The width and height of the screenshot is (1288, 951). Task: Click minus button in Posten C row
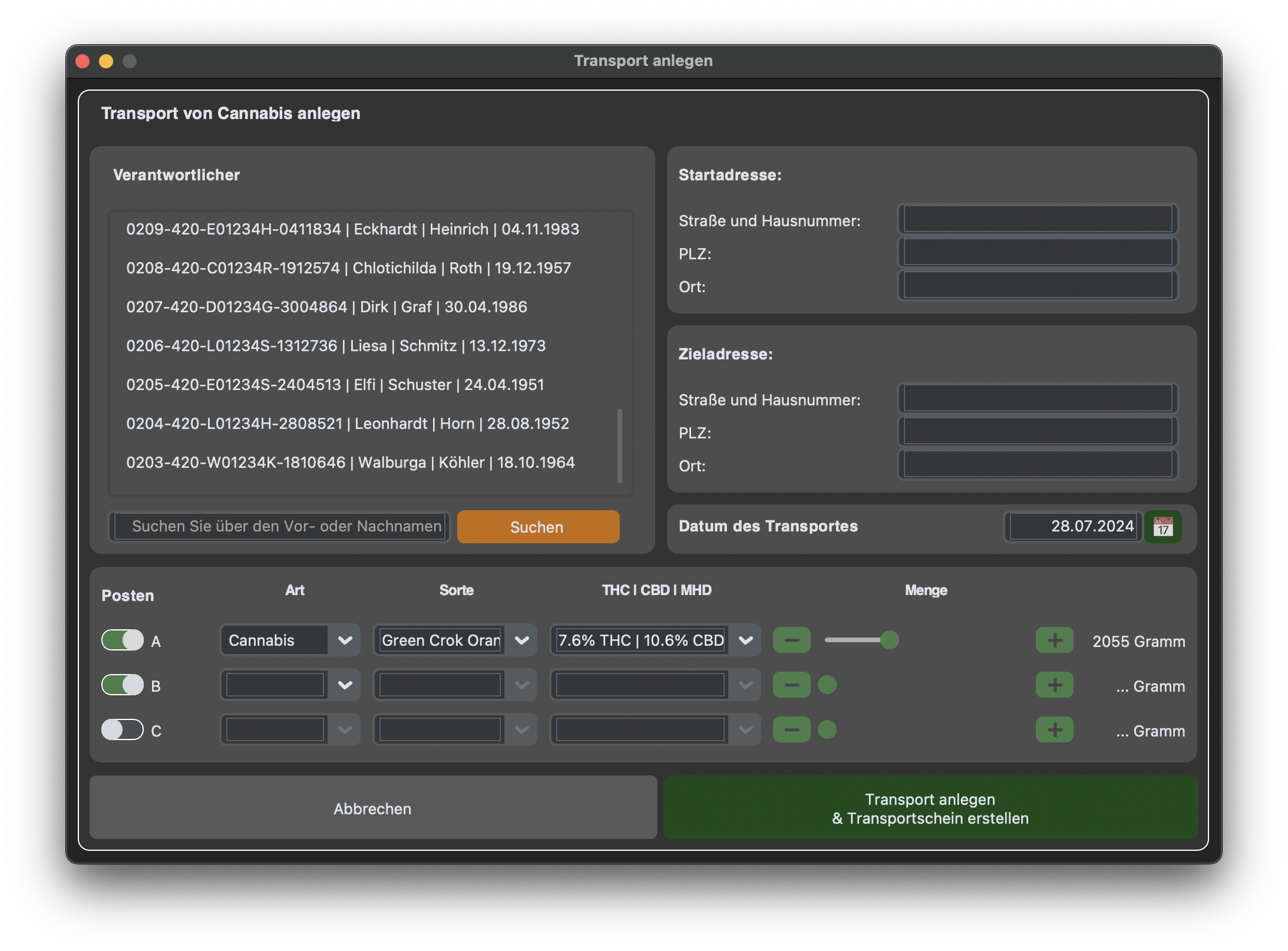pyautogui.click(x=791, y=730)
